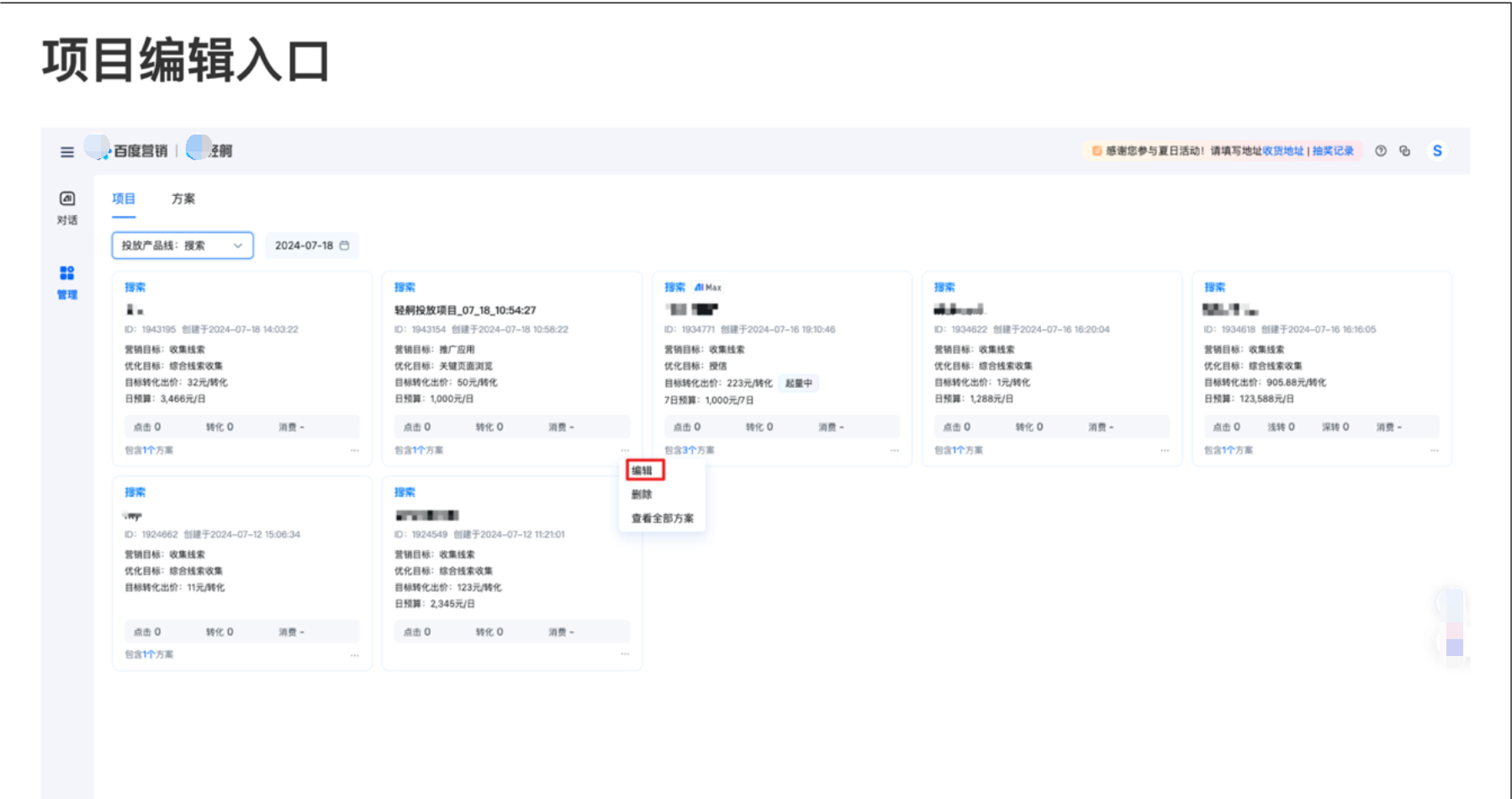Screen dimensions: 1512x799
Task: Click 搜索 label on card 1934622
Action: 944,288
